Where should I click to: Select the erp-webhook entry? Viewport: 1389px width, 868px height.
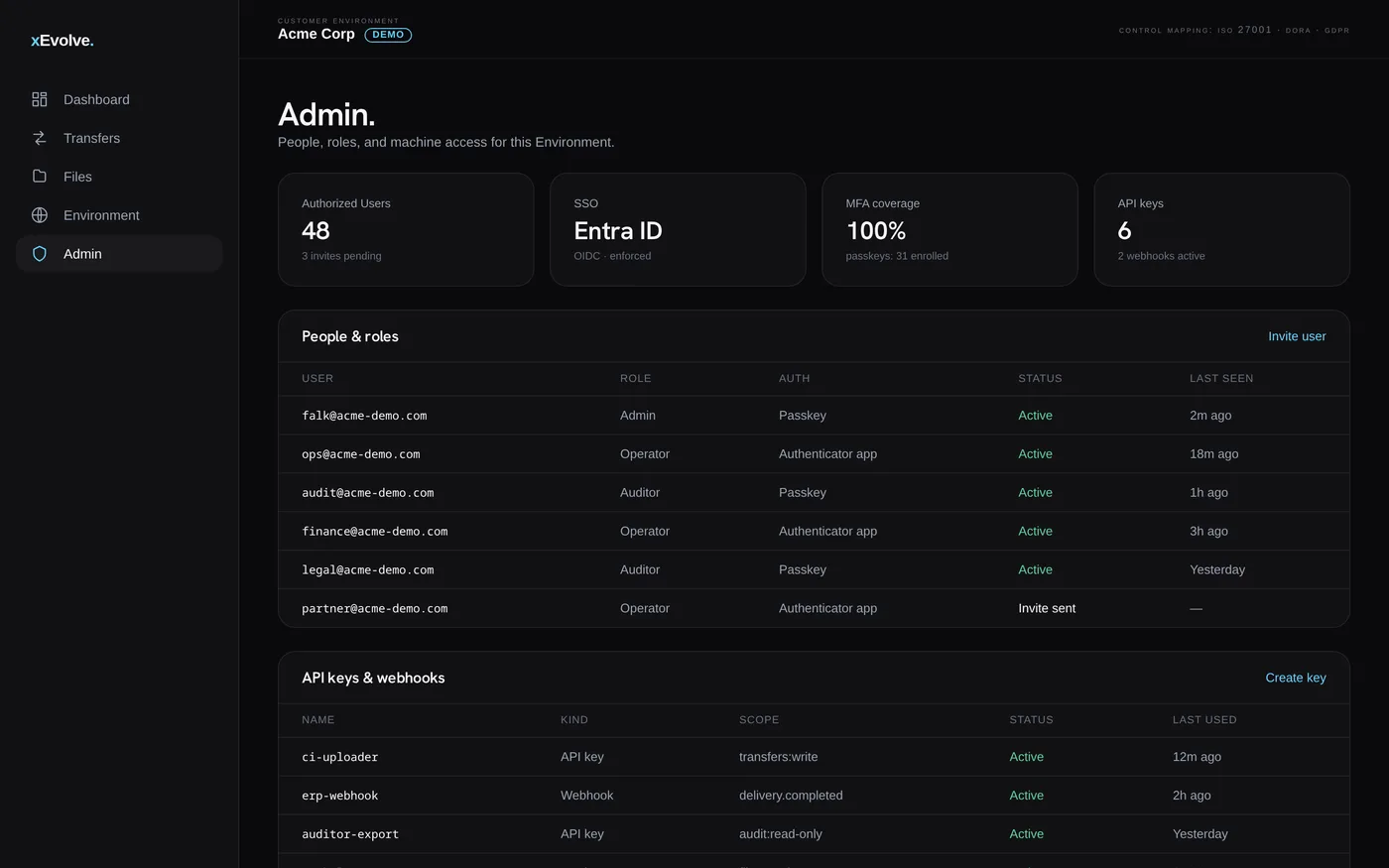(x=340, y=796)
